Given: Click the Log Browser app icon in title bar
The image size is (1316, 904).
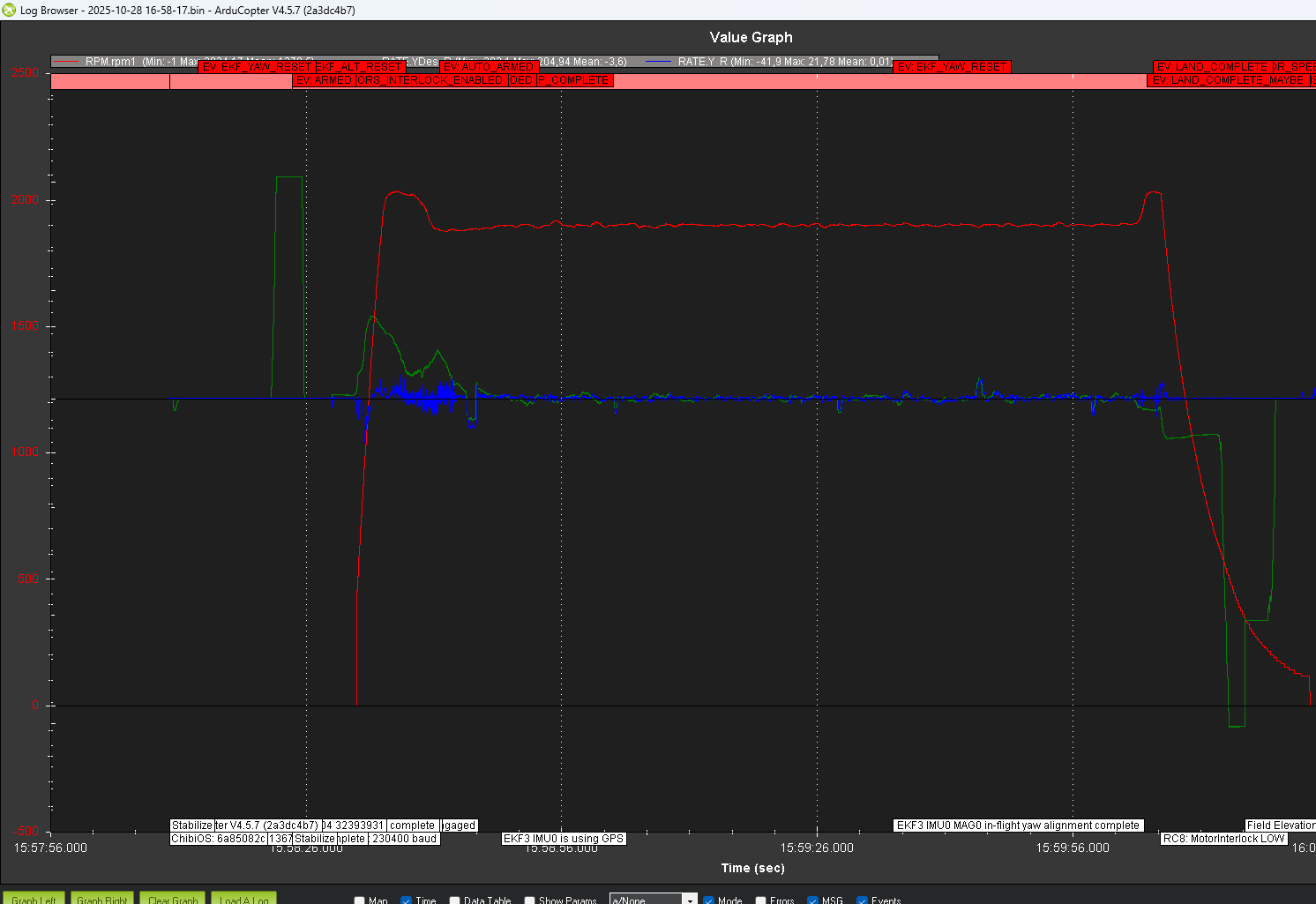Looking at the screenshot, I should [x=10, y=10].
